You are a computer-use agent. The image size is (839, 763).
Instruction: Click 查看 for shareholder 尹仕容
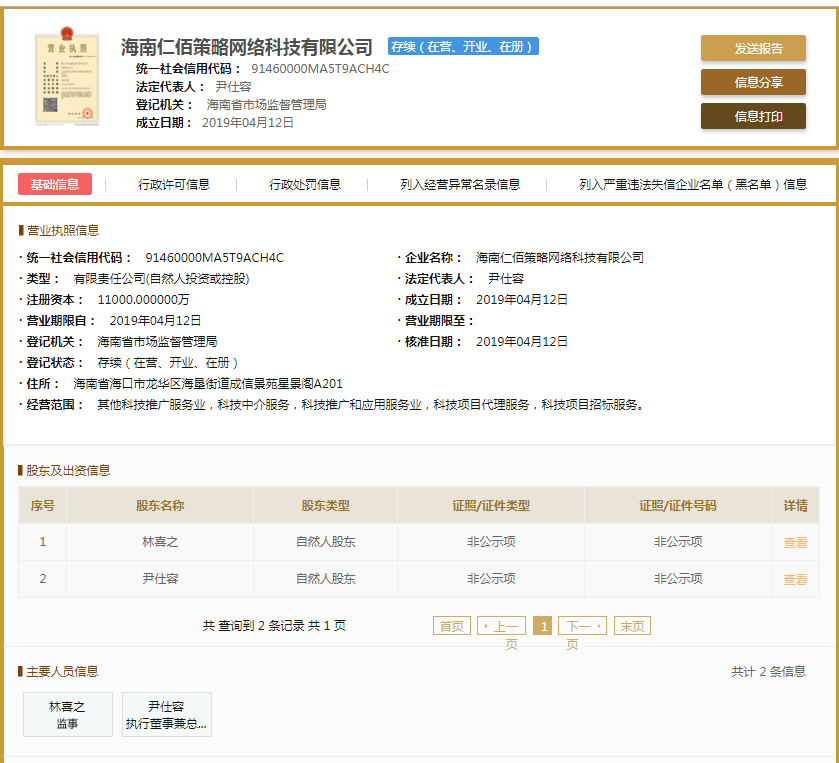tap(797, 579)
